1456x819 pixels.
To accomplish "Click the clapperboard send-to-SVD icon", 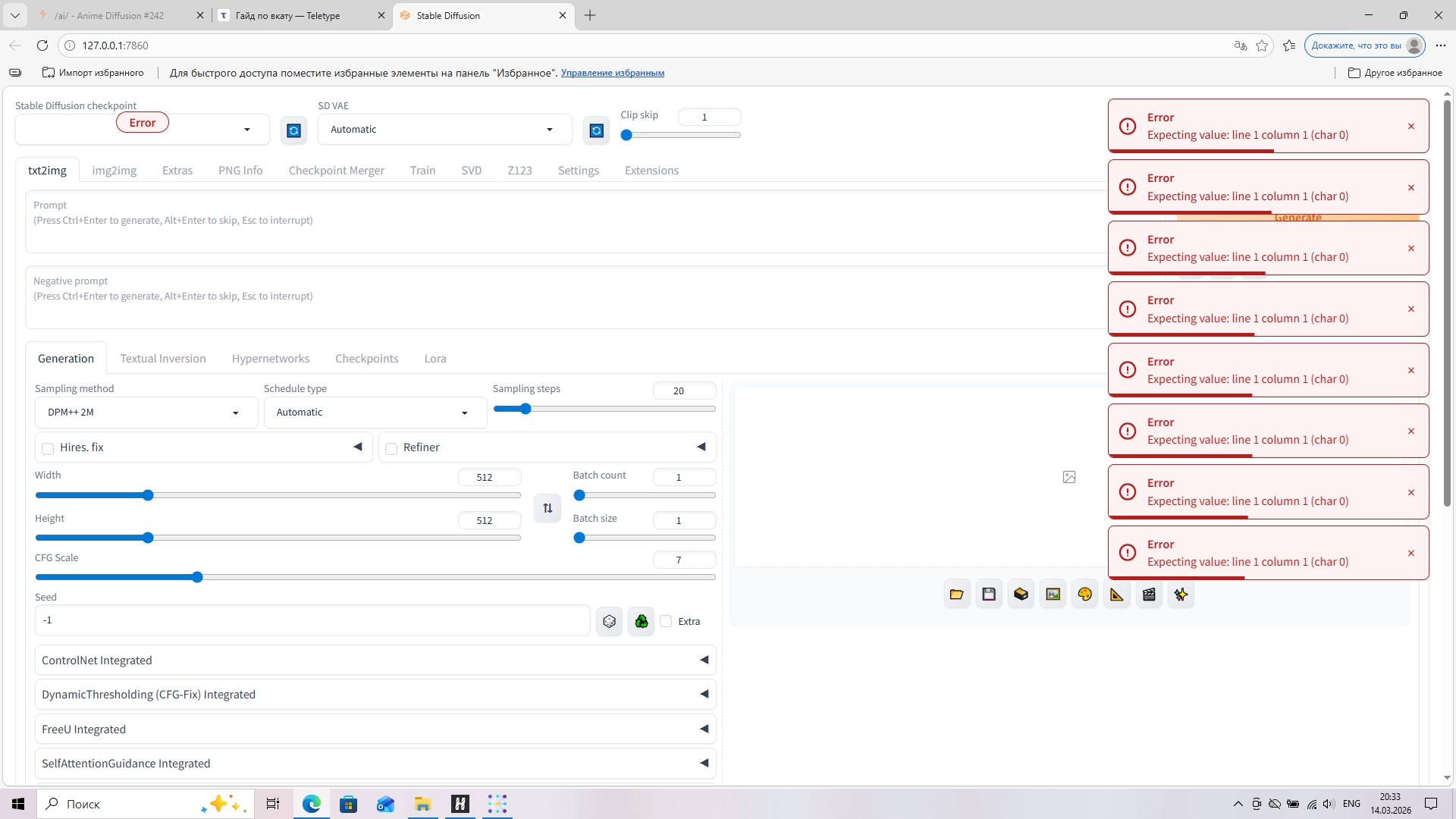I will click(1149, 595).
